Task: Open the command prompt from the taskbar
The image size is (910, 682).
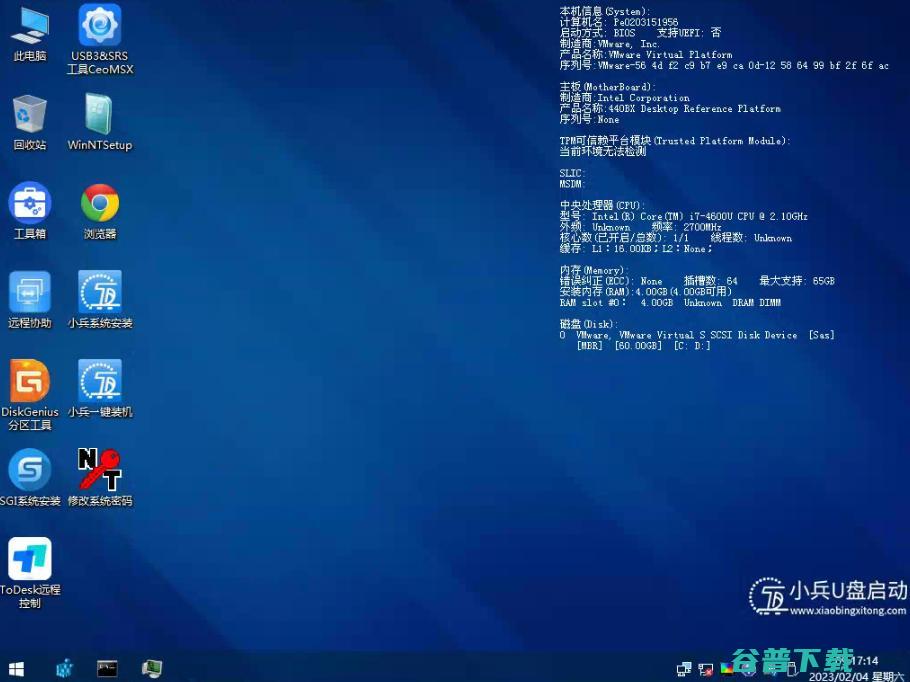Action: pos(106,668)
